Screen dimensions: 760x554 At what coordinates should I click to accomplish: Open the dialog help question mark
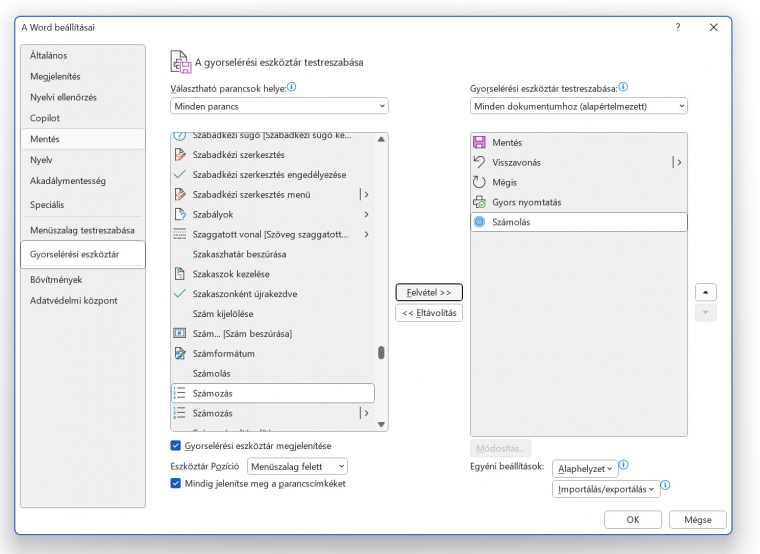pyautogui.click(x=678, y=28)
